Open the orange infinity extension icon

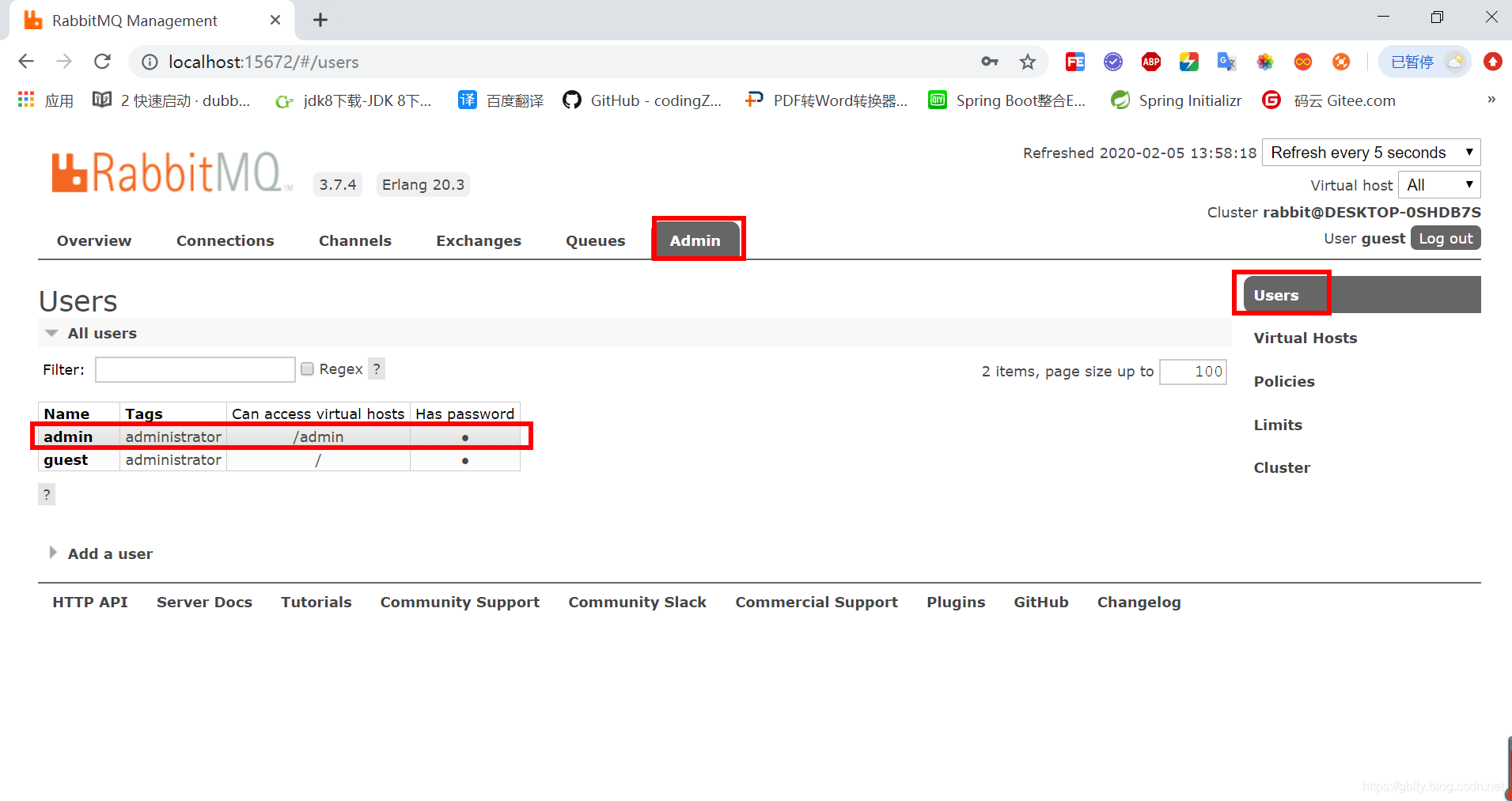click(1302, 62)
